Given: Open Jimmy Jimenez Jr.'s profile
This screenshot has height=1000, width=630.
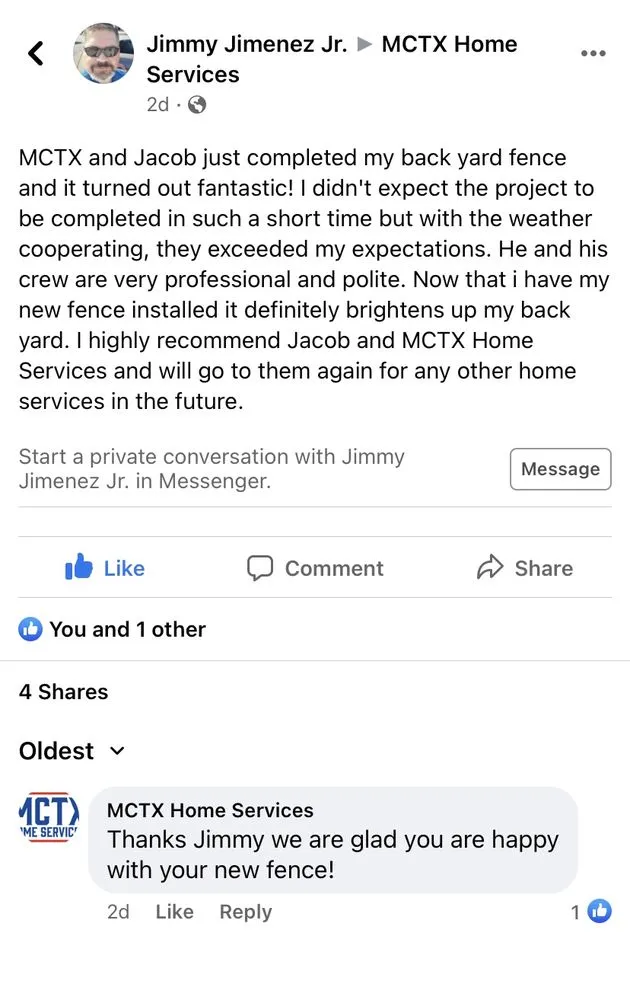Looking at the screenshot, I should [x=246, y=44].
